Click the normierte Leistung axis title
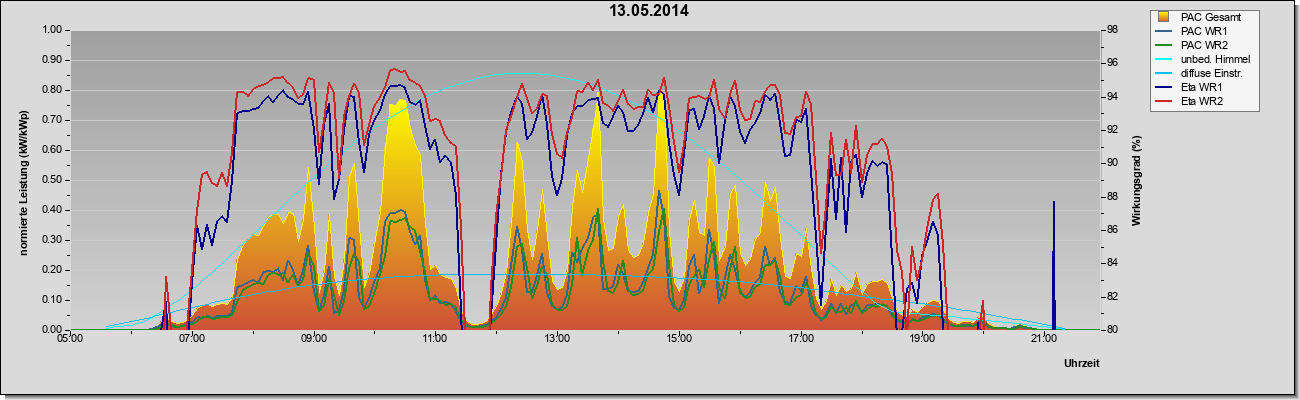Viewport: 1300px width, 400px height. point(23,179)
